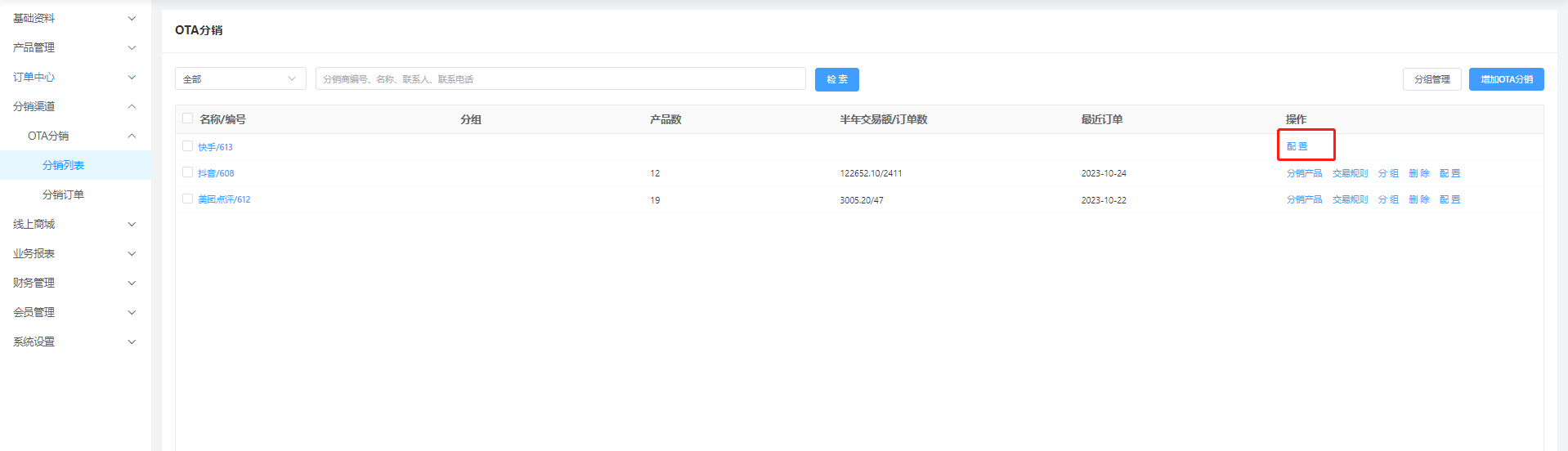Select the 分销订单 menu item
The height and width of the screenshot is (451, 1568).
coord(64,194)
